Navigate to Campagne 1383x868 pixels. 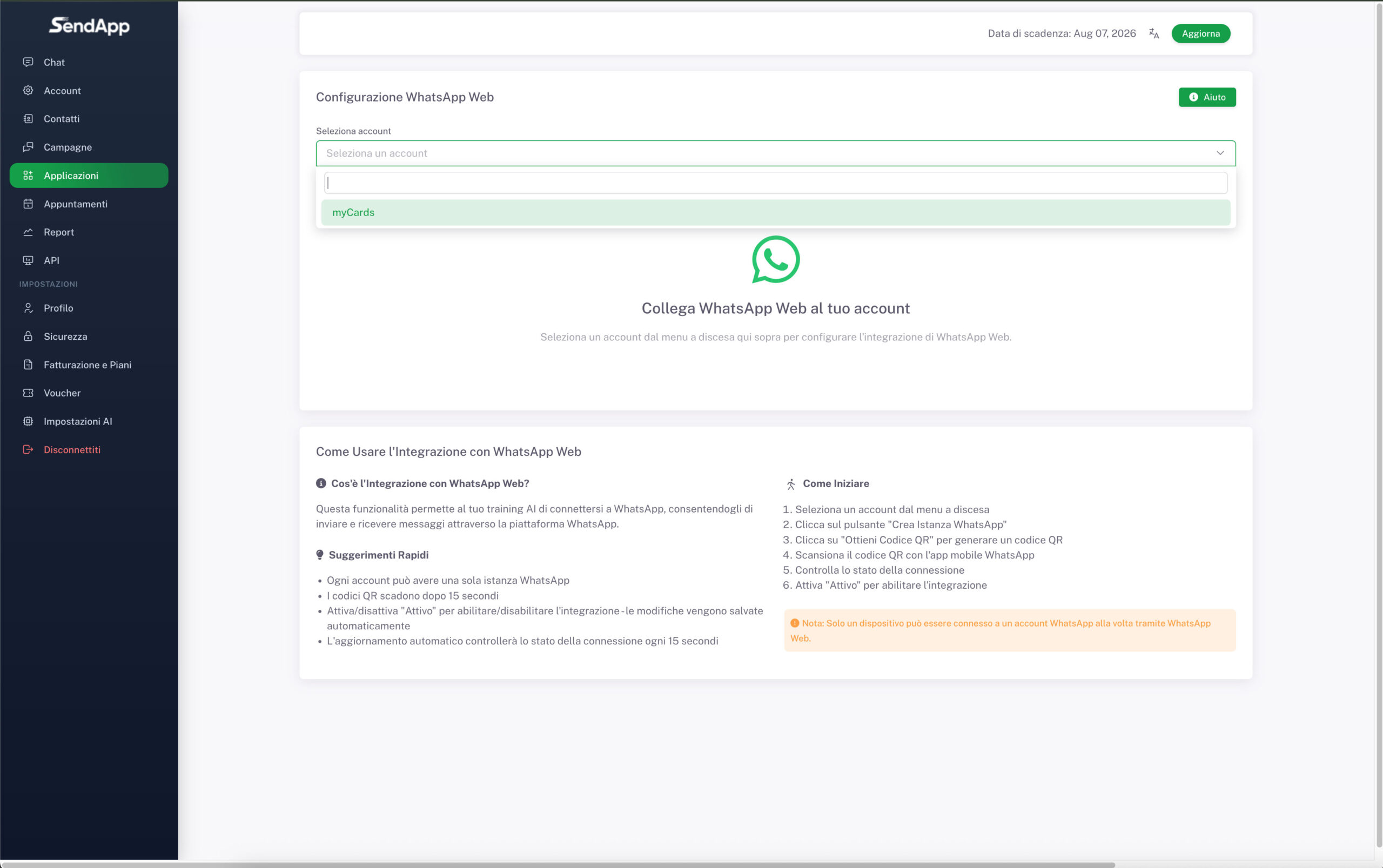89,147
